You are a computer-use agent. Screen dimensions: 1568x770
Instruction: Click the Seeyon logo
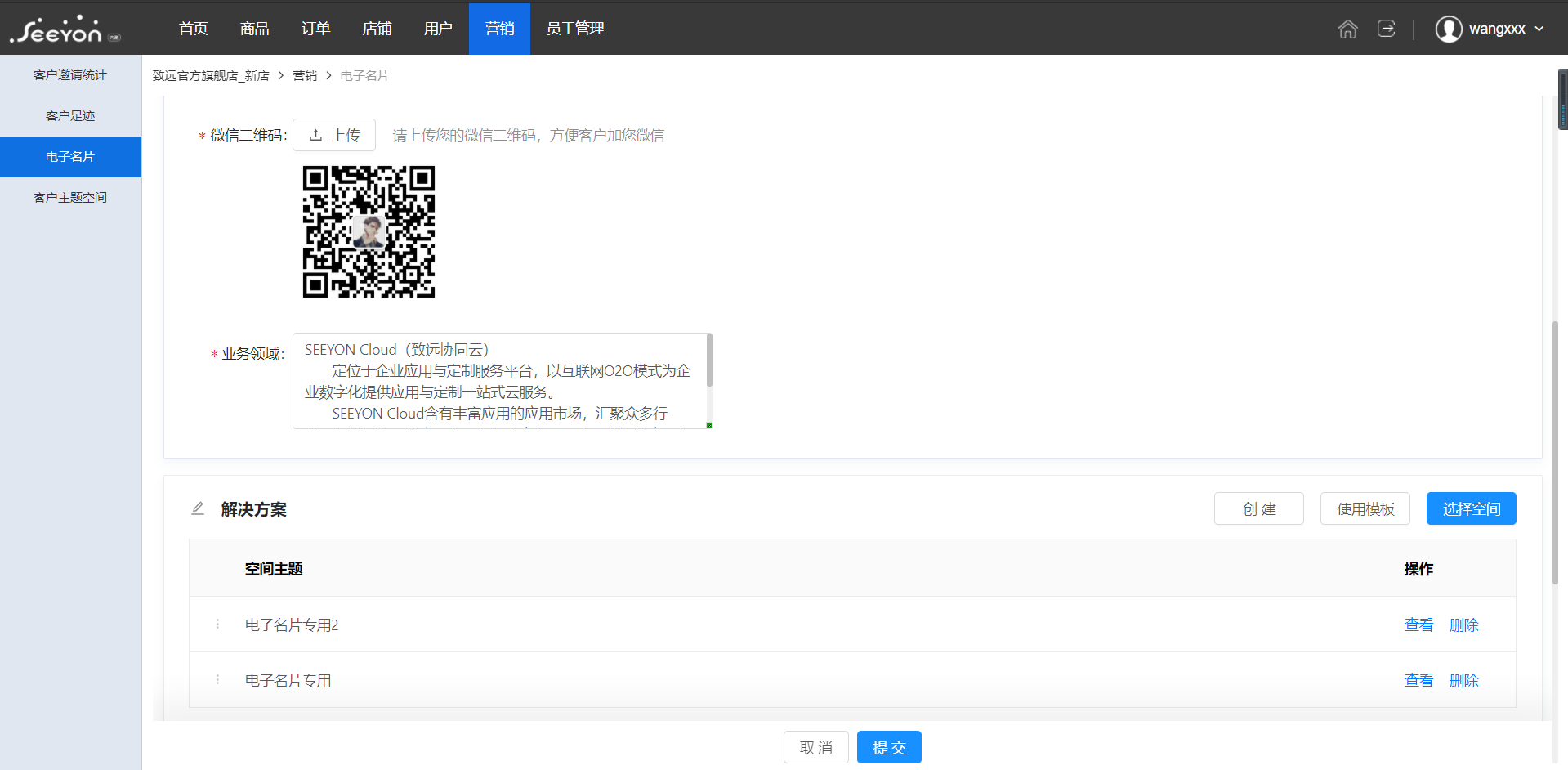point(65,29)
